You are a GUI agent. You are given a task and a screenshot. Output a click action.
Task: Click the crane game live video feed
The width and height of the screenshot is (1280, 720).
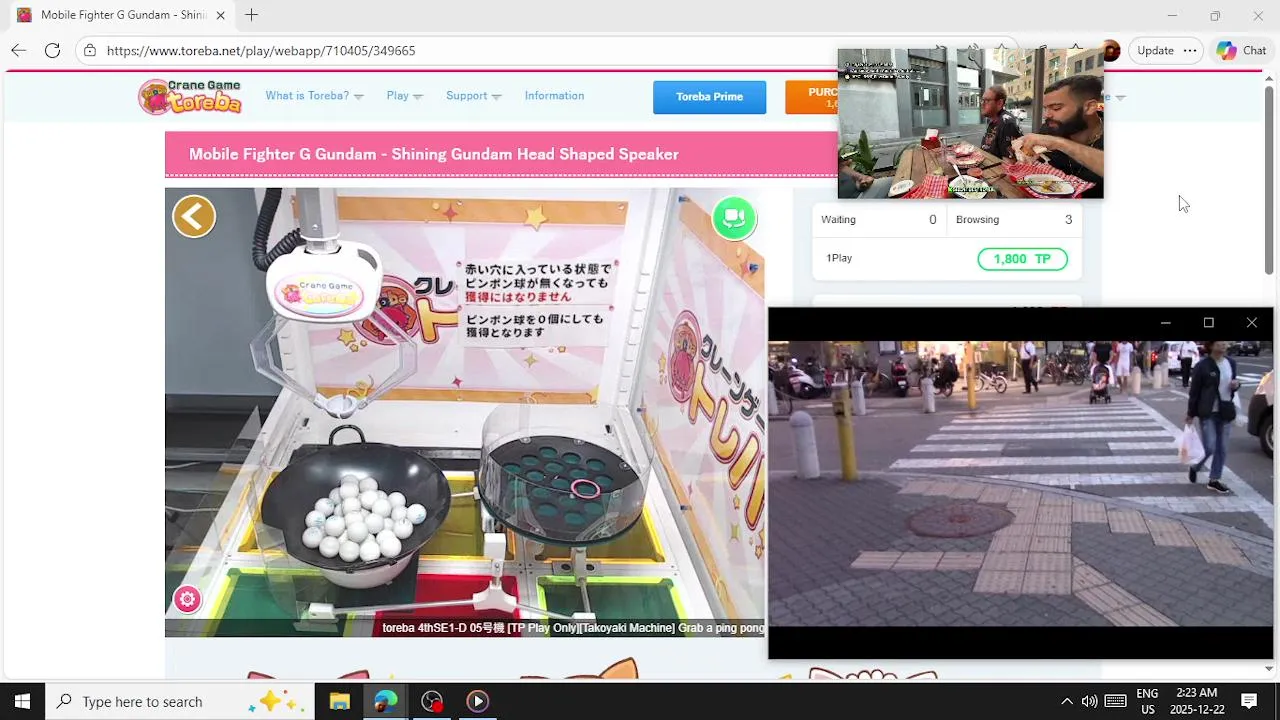(465, 412)
